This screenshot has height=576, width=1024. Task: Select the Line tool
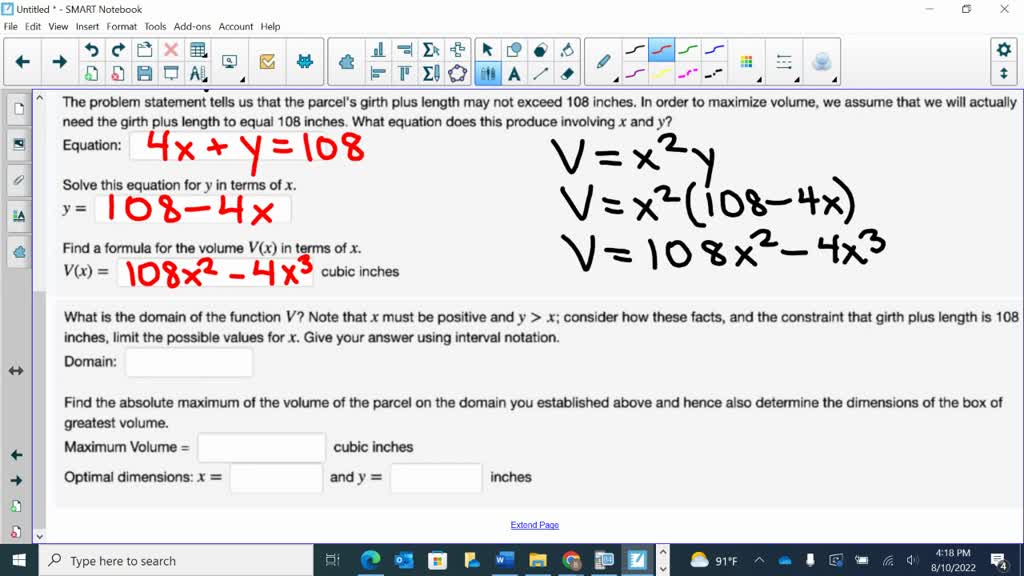540,73
